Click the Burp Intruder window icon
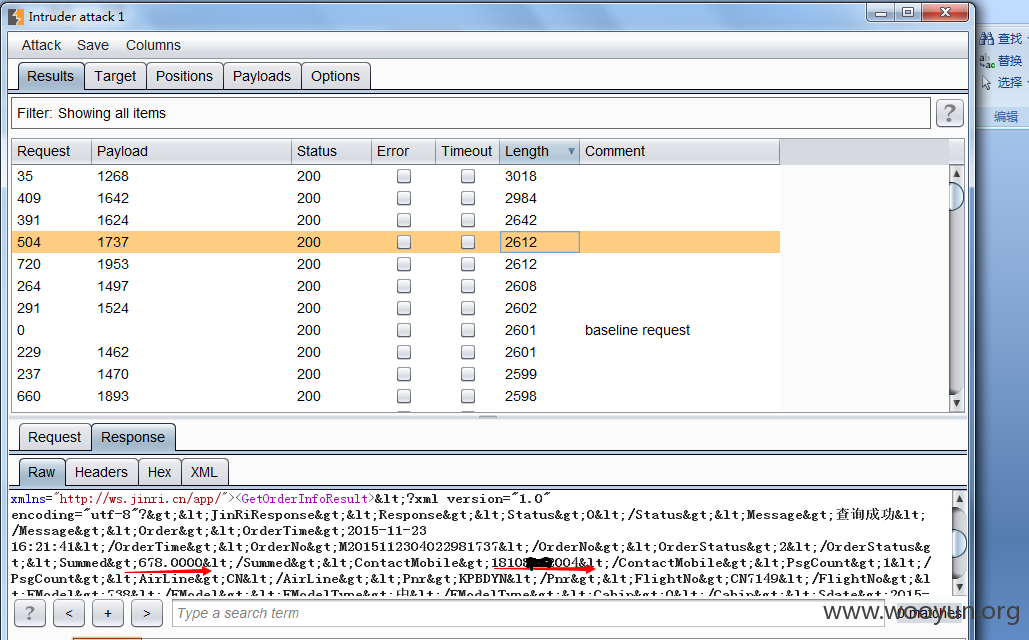The height and width of the screenshot is (640, 1029). click(x=16, y=16)
